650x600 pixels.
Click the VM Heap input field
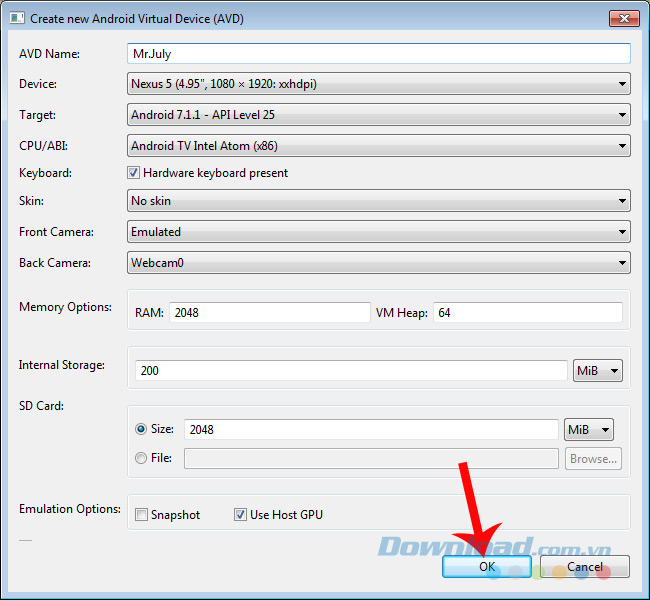[528, 312]
